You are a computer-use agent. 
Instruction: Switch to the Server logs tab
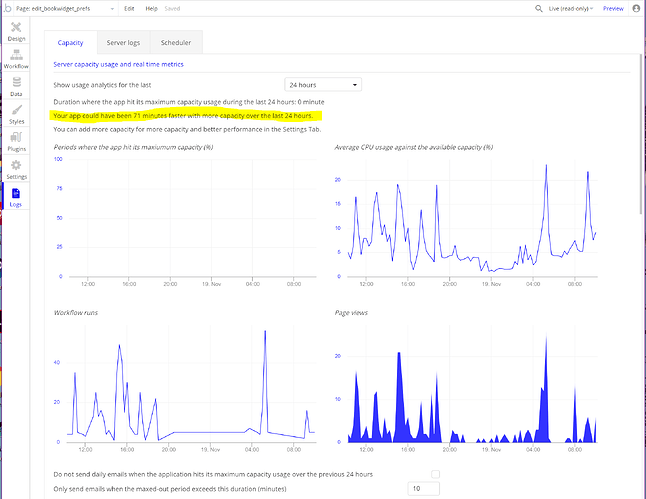tap(123, 42)
